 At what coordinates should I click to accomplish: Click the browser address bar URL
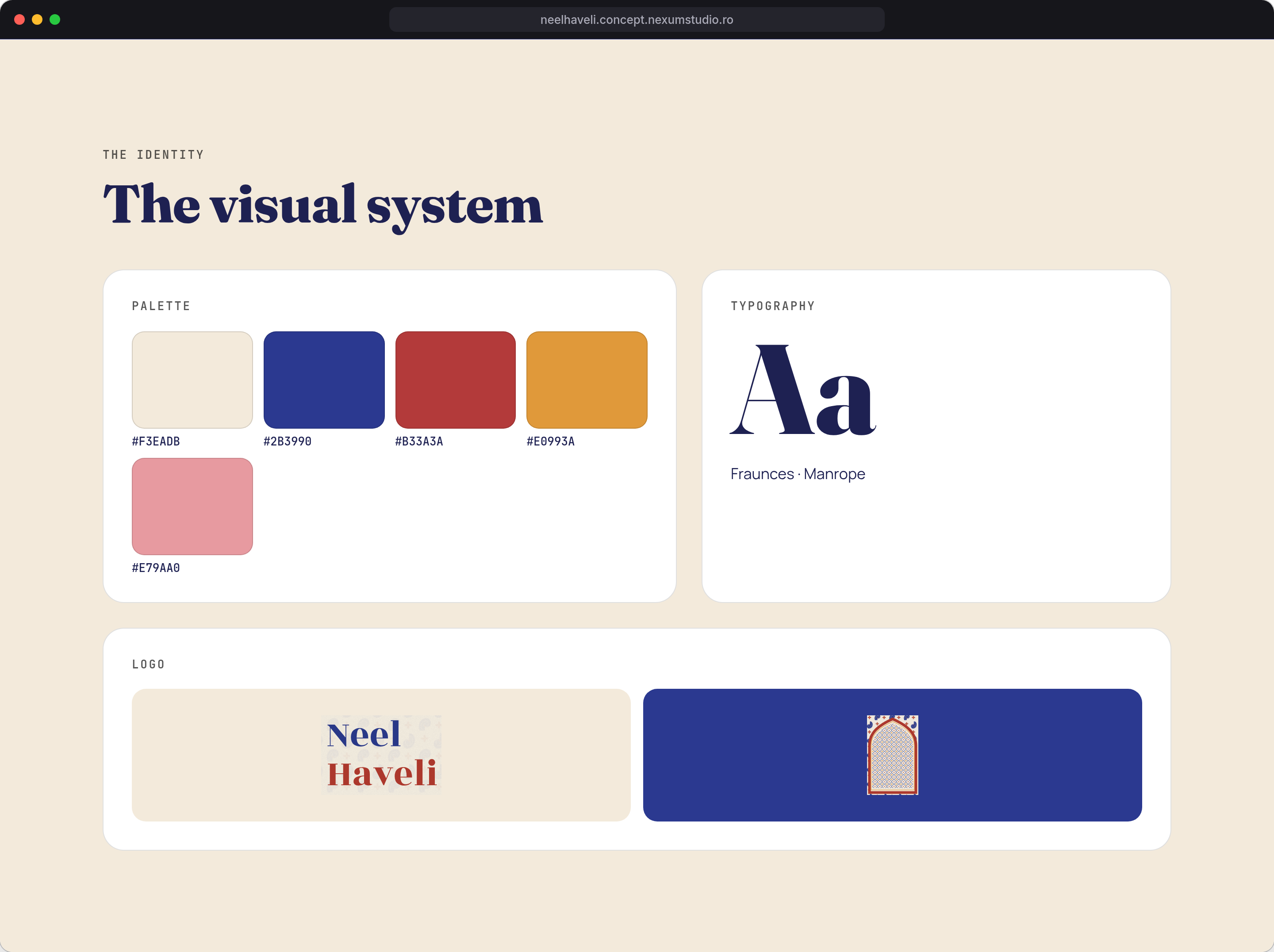click(x=637, y=19)
